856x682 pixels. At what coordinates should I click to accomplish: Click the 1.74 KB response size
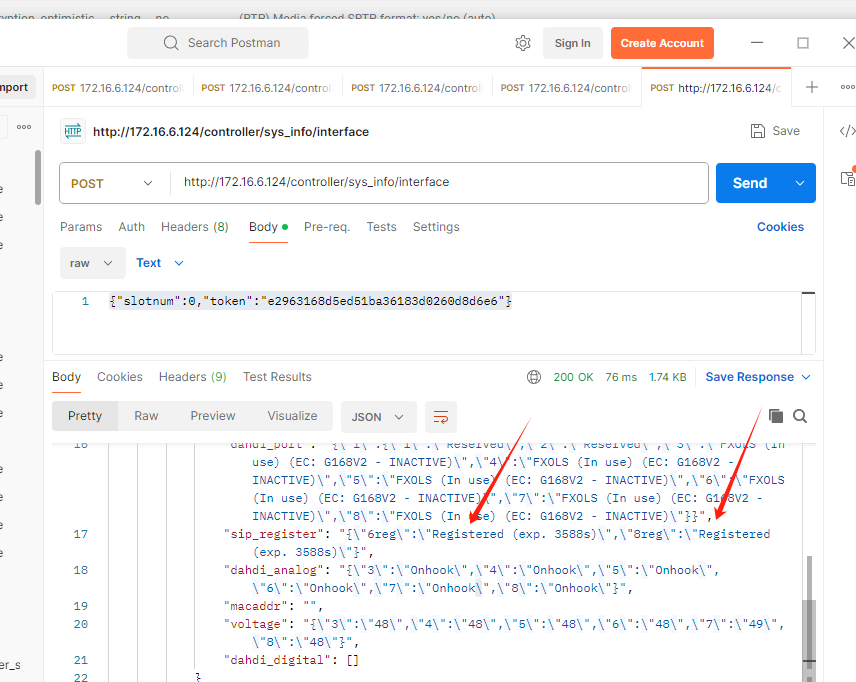tap(668, 377)
